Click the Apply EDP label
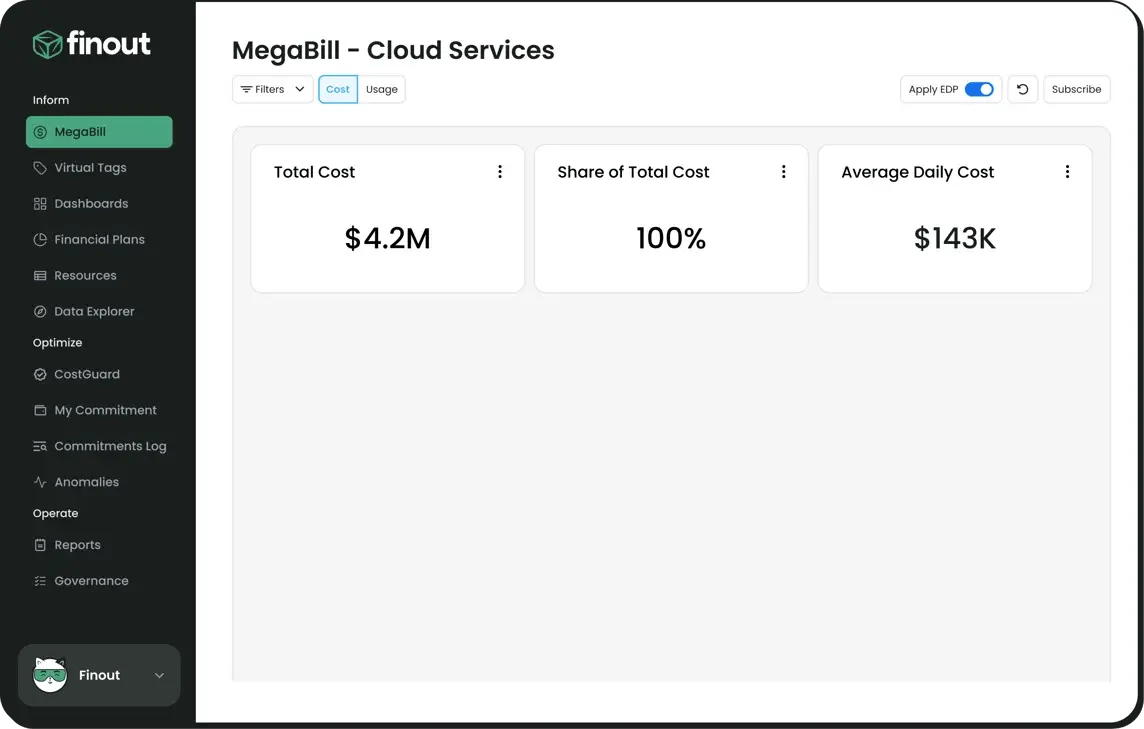The width and height of the screenshot is (1144, 729). [x=933, y=90]
